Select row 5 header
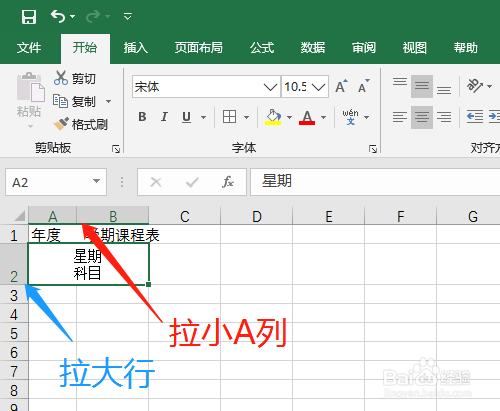500x411 pixels. pos(14,333)
